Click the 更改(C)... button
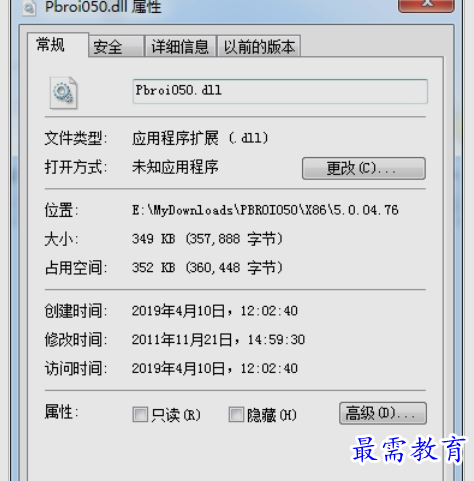The height and width of the screenshot is (481, 474). (364, 168)
